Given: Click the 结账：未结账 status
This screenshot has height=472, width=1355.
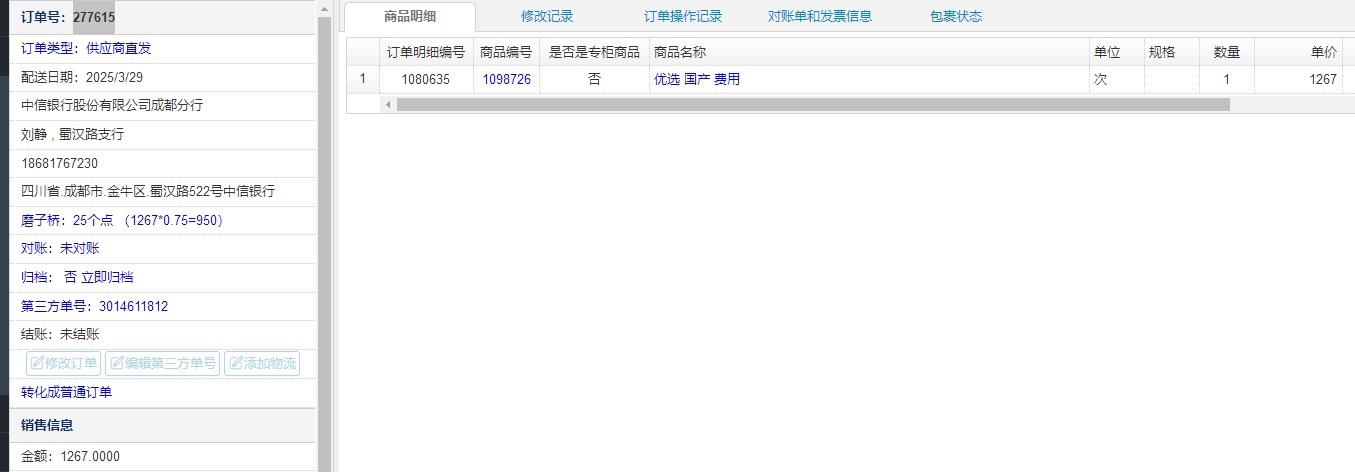Looking at the screenshot, I should pos(60,334).
